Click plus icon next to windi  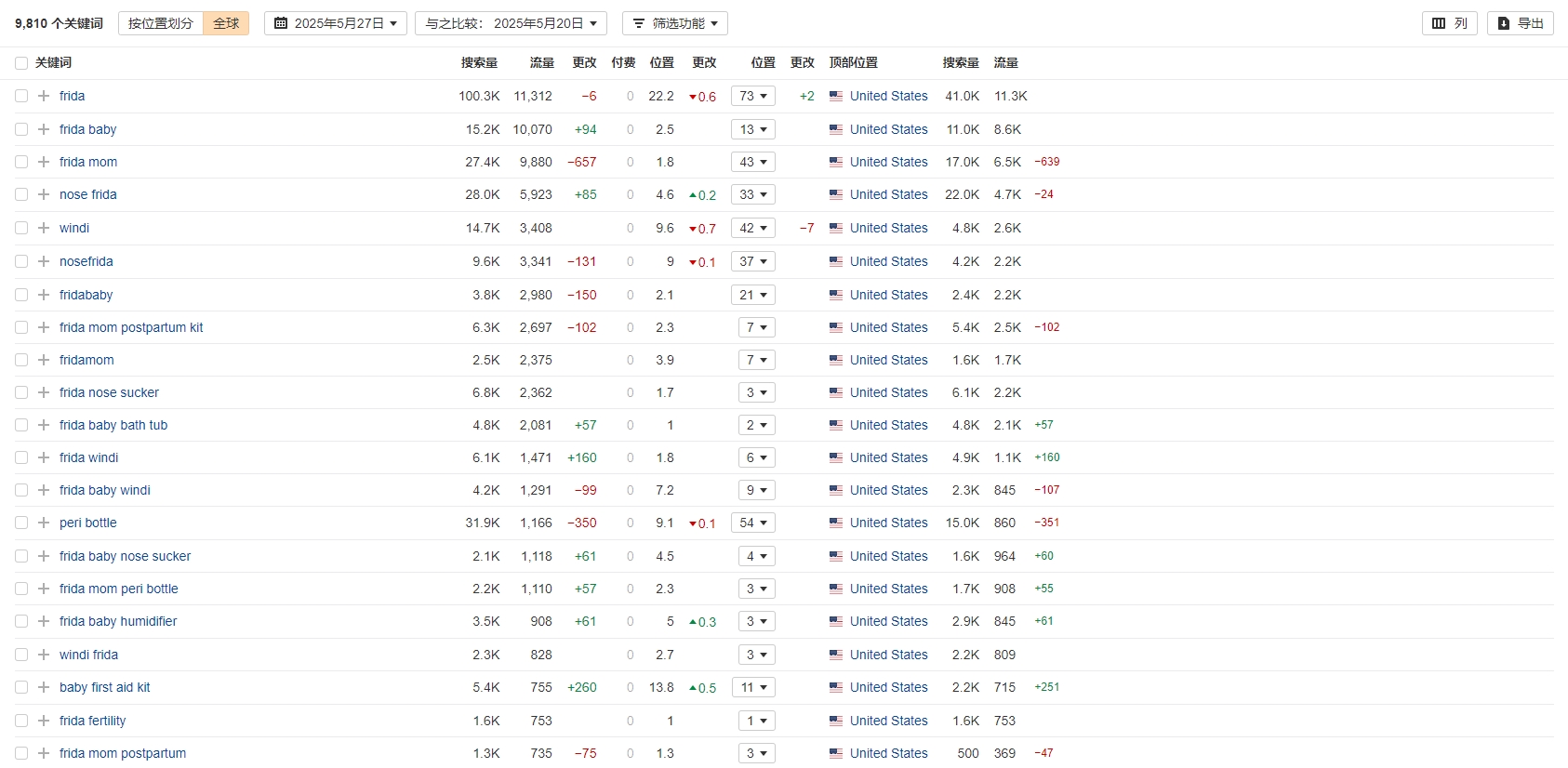44,228
